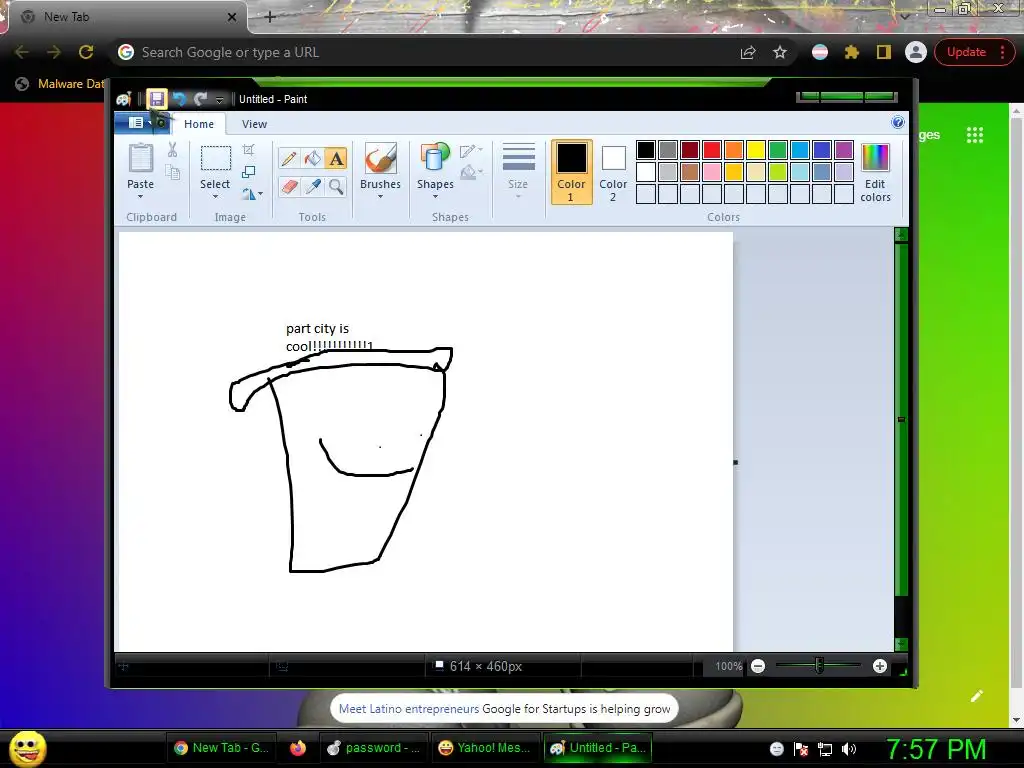The height and width of the screenshot is (768, 1024).
Task: Switch to the Home ribbon tab
Action: (x=199, y=124)
